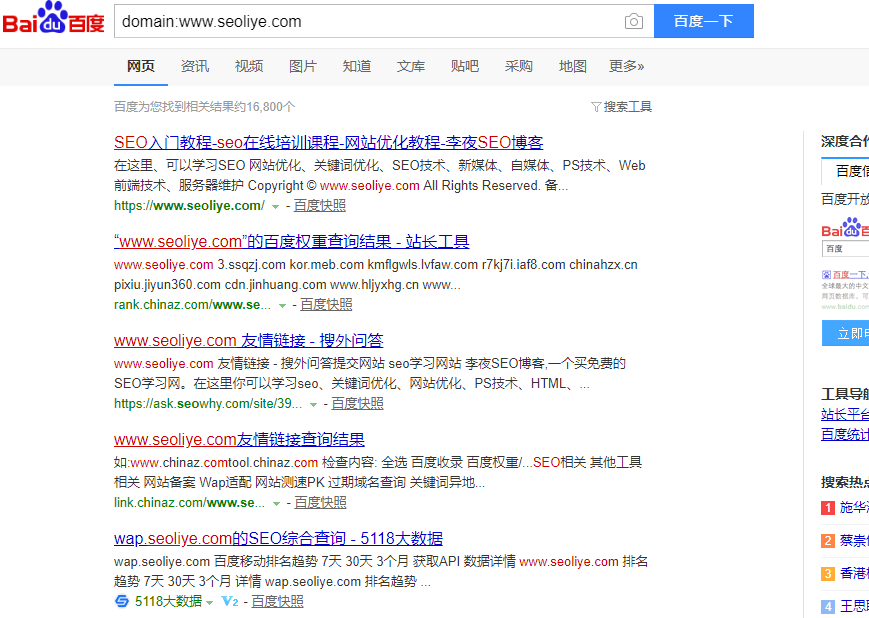869x618 pixels.
Task: Open SEO入门教程 李夜SEO博客 result
Action: coord(329,142)
